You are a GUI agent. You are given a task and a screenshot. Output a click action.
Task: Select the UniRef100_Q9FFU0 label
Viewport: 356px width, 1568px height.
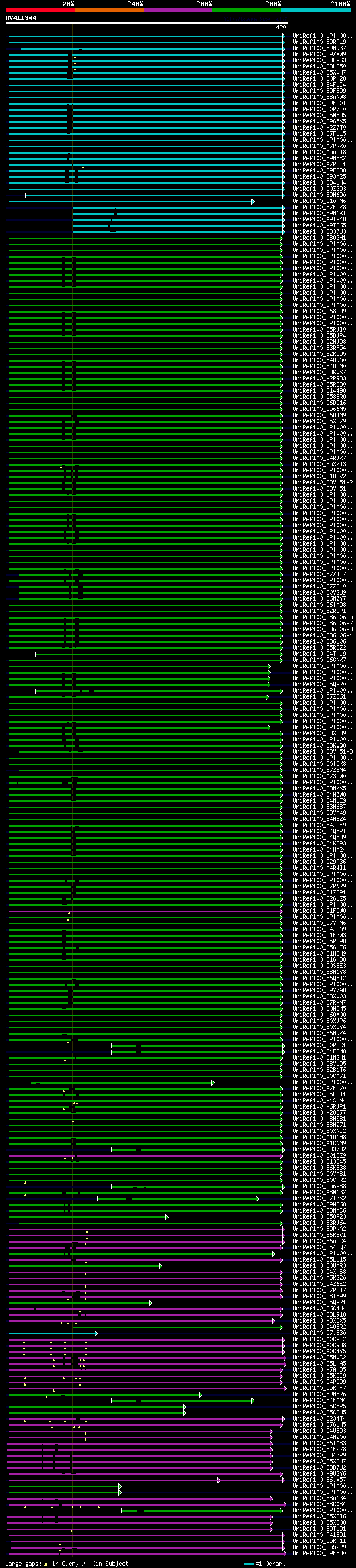[319, 1553]
